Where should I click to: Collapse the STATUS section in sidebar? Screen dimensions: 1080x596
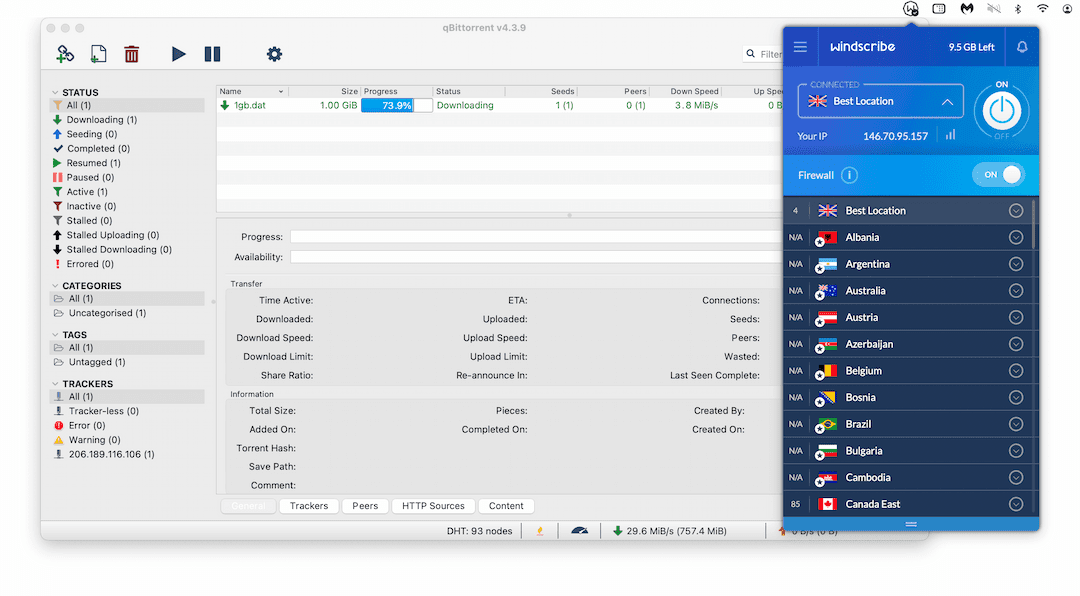coord(56,92)
